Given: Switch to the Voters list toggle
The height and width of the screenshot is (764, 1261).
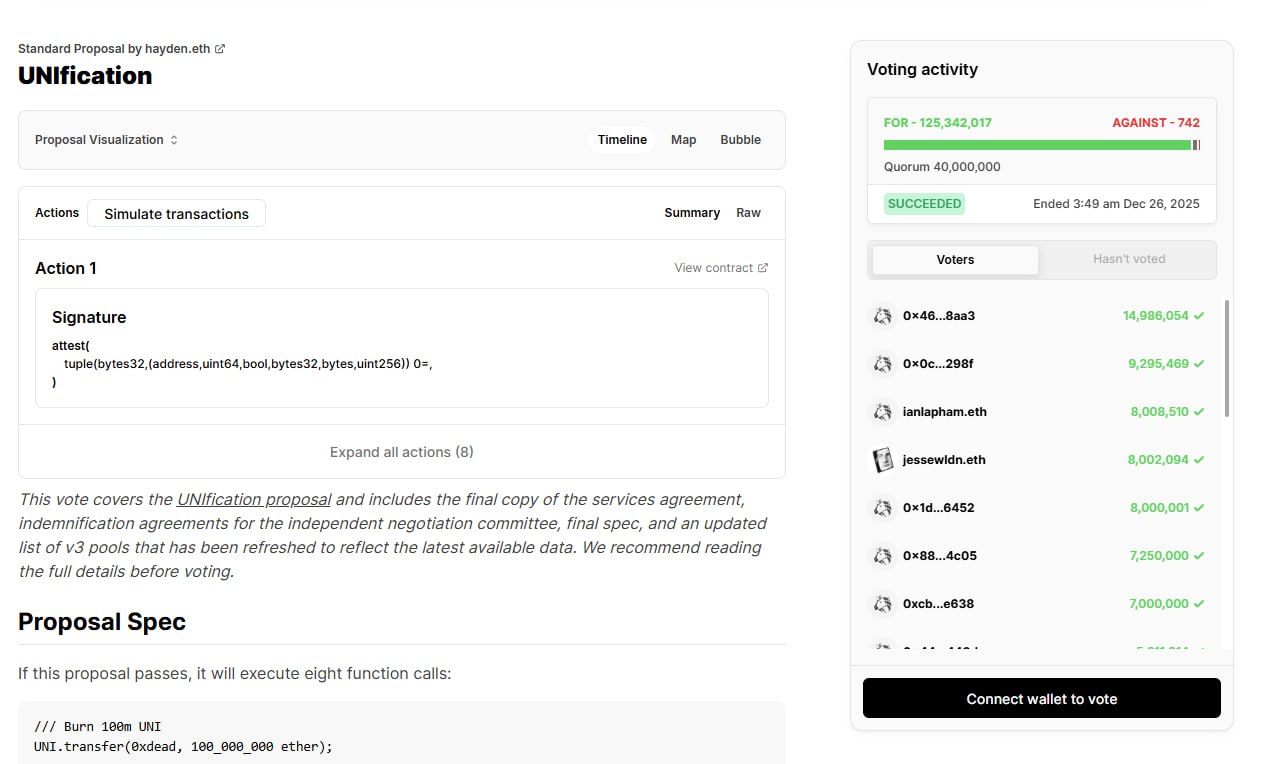Looking at the screenshot, I should pos(955,260).
